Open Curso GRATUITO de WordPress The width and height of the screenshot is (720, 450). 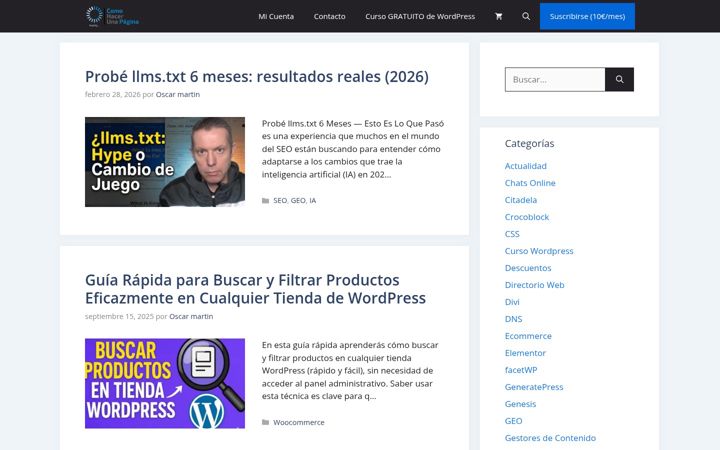[x=420, y=17]
